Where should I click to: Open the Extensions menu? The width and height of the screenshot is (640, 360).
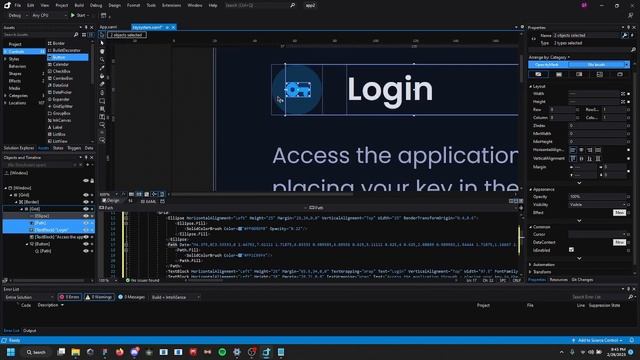point(171,5)
